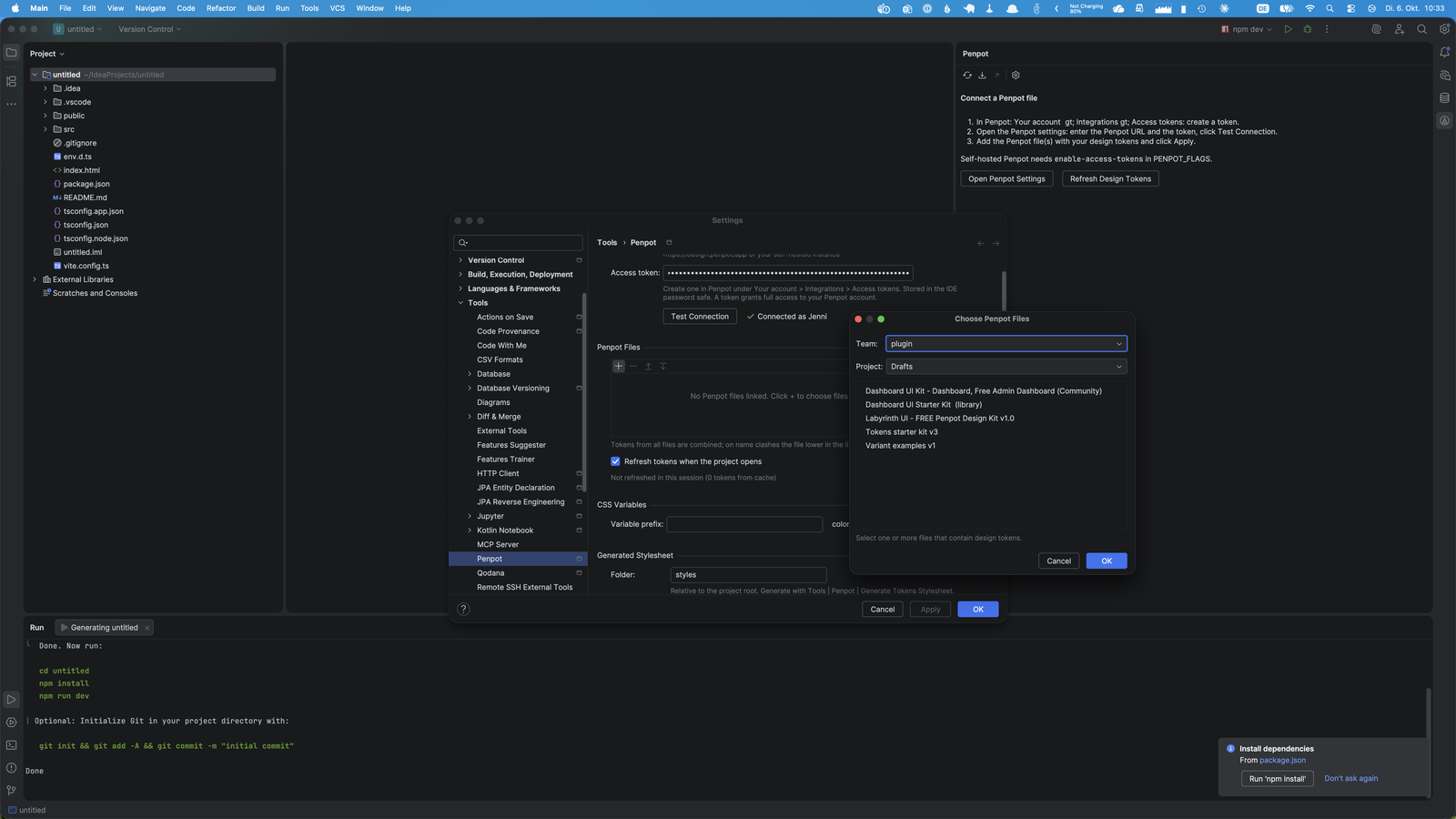Click Run 'npm install' in notification
The image size is (1456, 819).
coord(1277,779)
